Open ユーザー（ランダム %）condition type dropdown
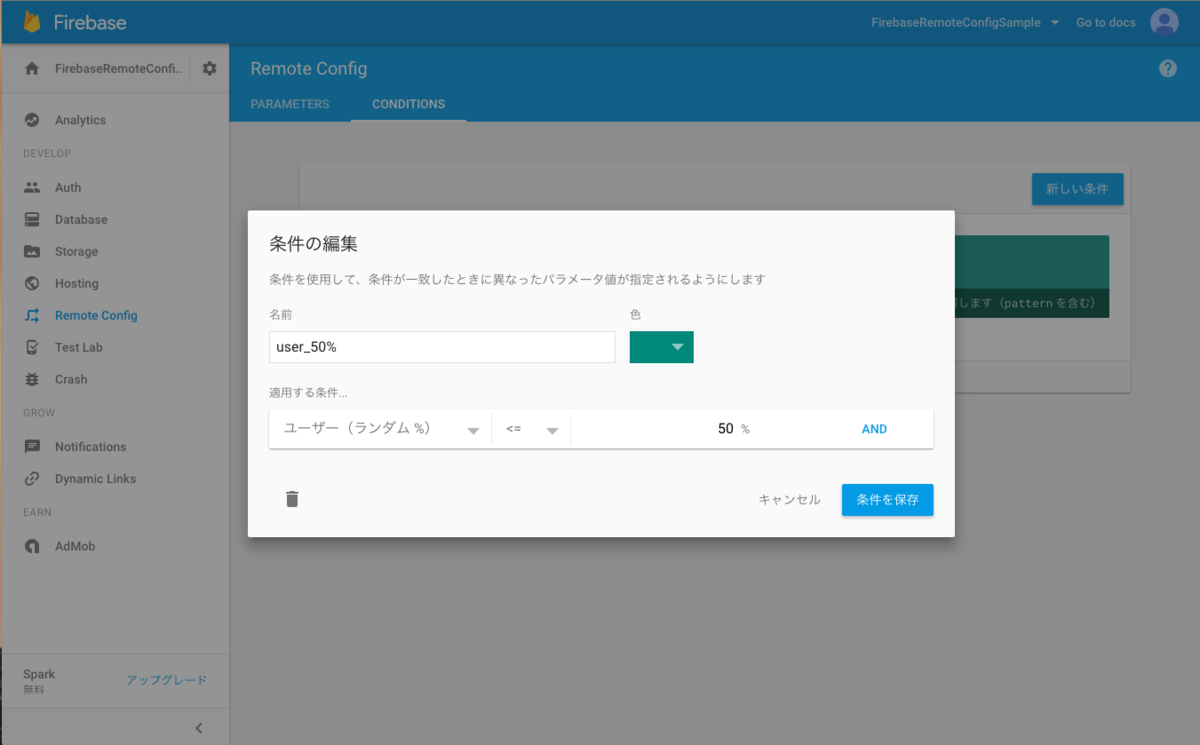The width and height of the screenshot is (1200, 745). click(380, 429)
